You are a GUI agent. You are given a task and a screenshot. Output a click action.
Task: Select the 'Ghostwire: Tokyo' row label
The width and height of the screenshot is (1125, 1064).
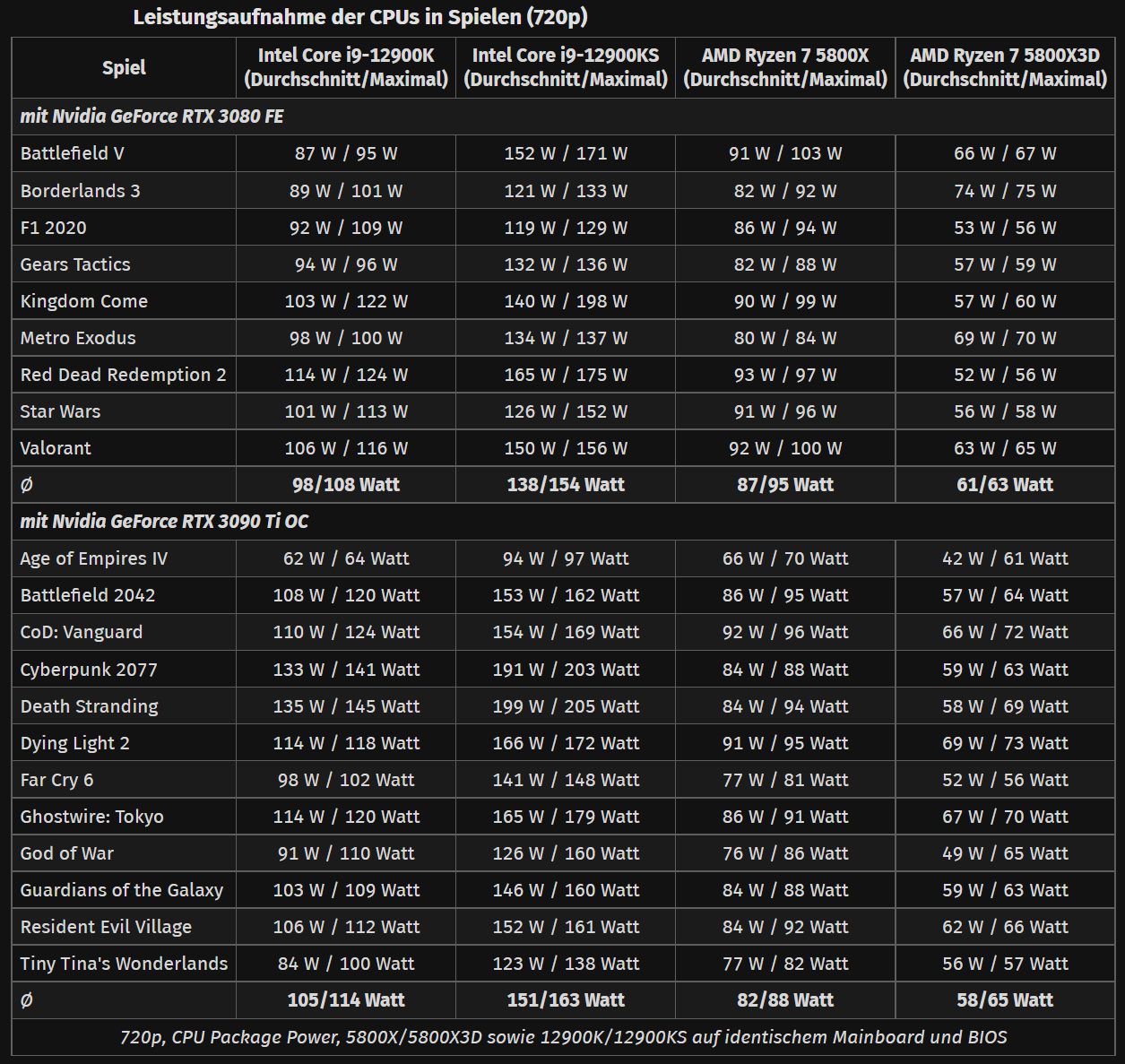(x=92, y=817)
